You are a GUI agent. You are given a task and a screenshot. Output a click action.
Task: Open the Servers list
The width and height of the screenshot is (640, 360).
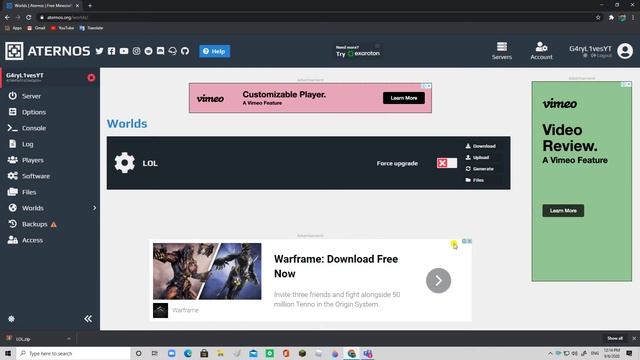(502, 51)
